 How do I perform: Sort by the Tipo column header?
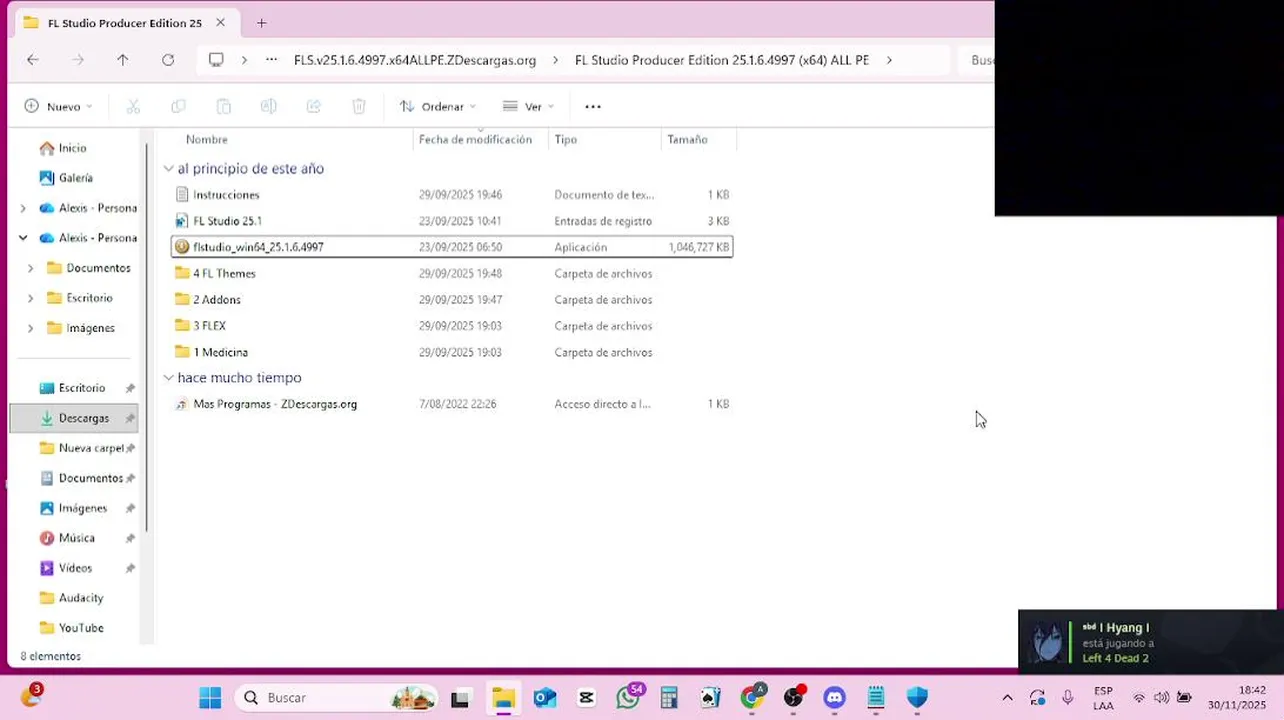[566, 139]
